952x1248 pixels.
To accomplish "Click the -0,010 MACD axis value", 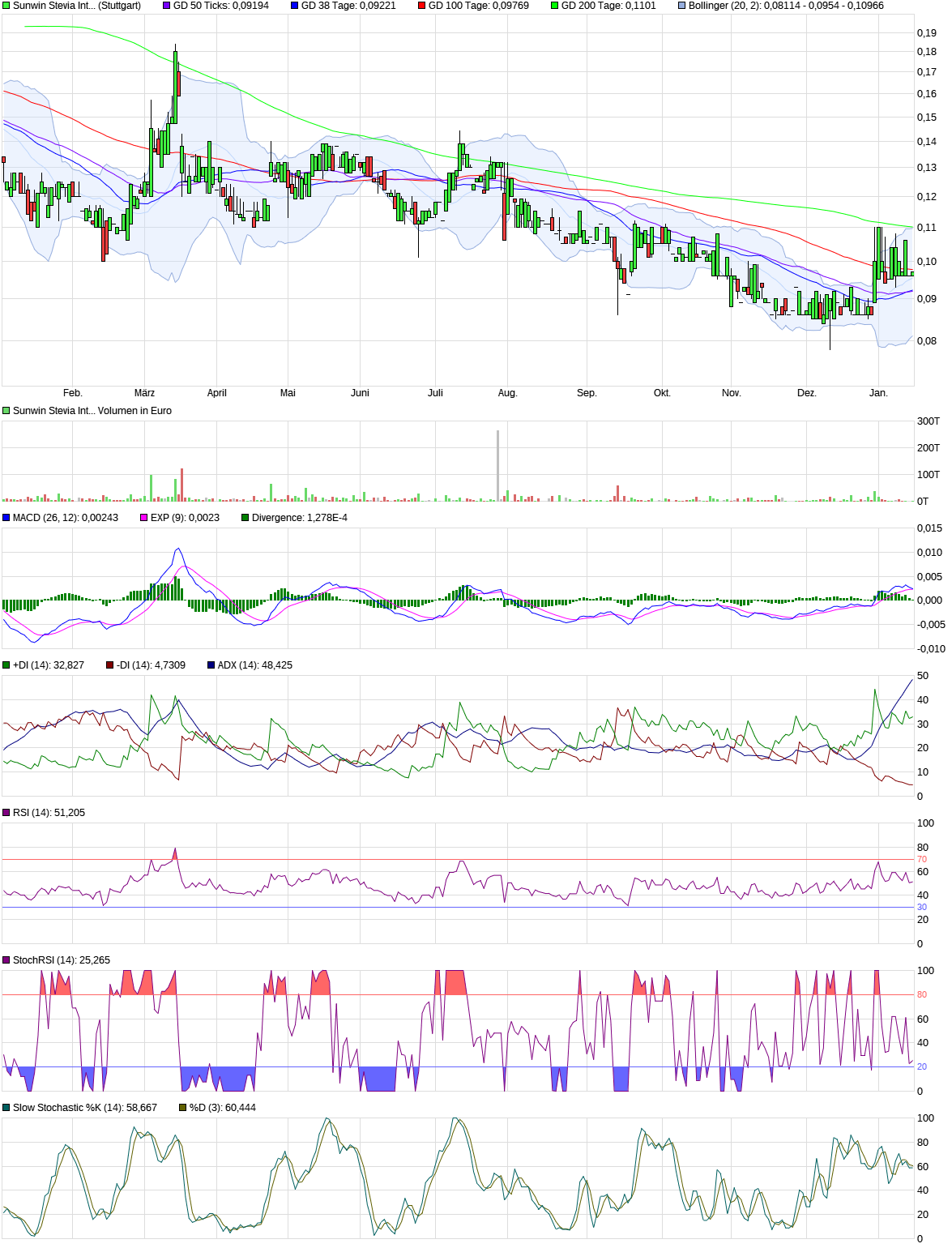I will pyautogui.click(x=932, y=648).
